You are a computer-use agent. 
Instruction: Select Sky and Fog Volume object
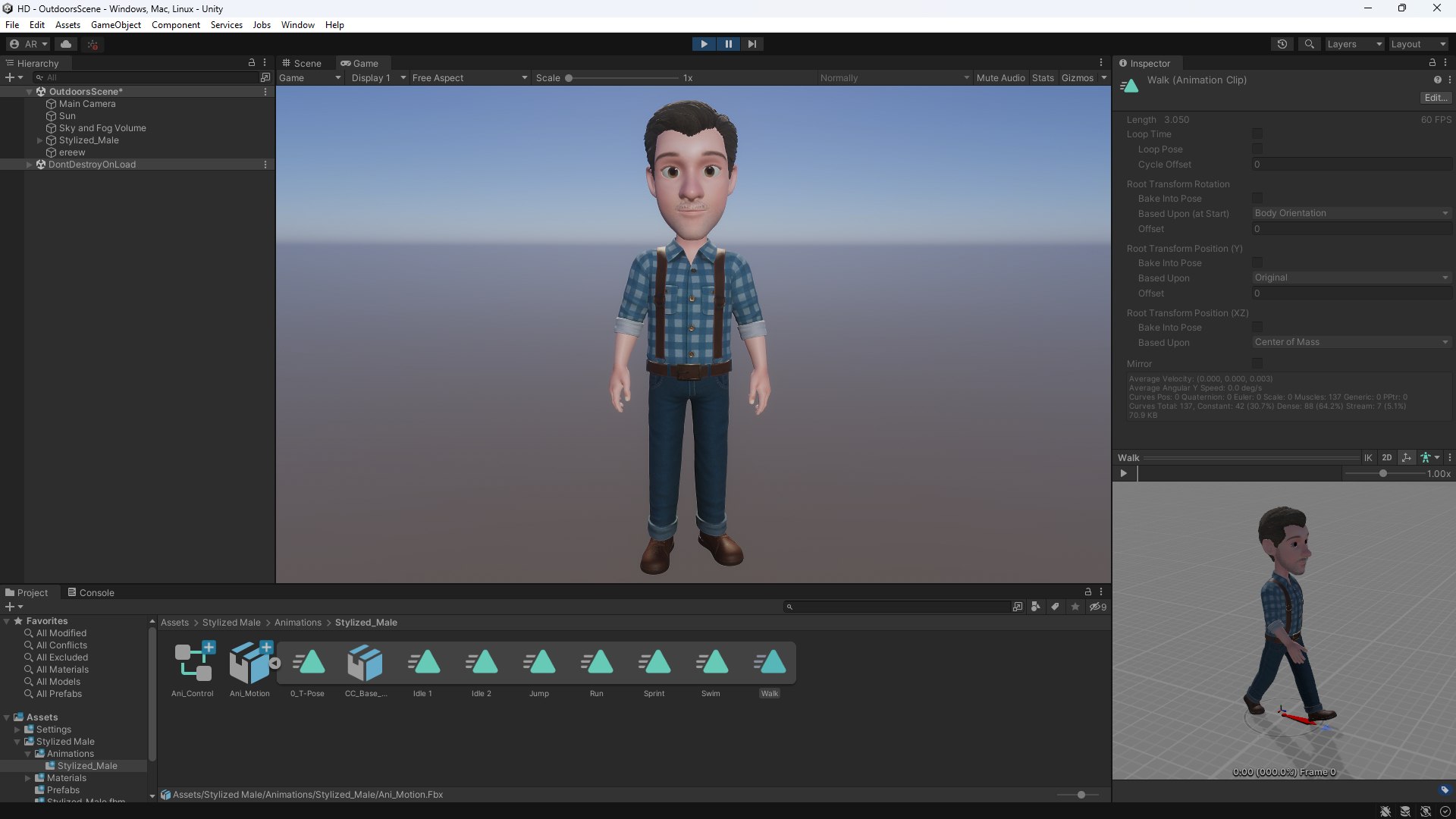coord(102,128)
